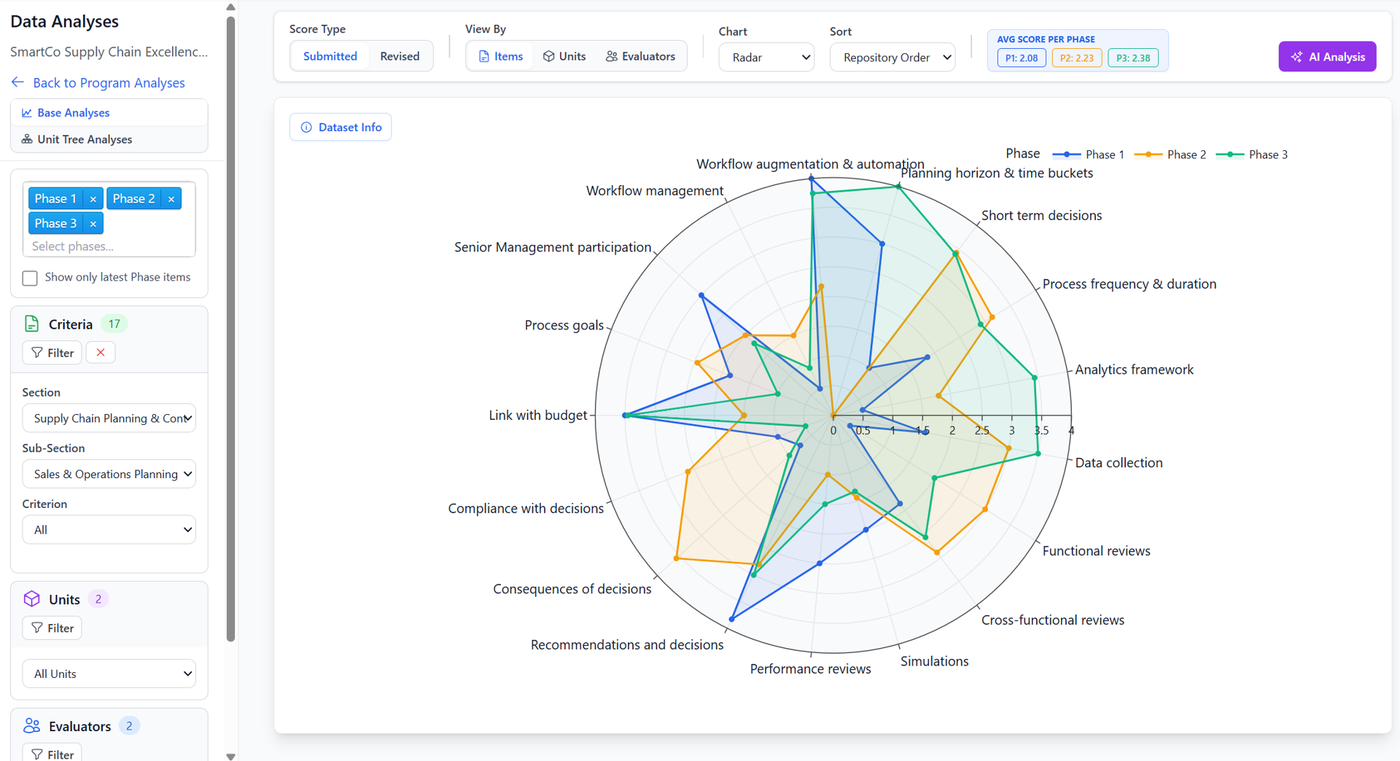View by Units

click(564, 57)
